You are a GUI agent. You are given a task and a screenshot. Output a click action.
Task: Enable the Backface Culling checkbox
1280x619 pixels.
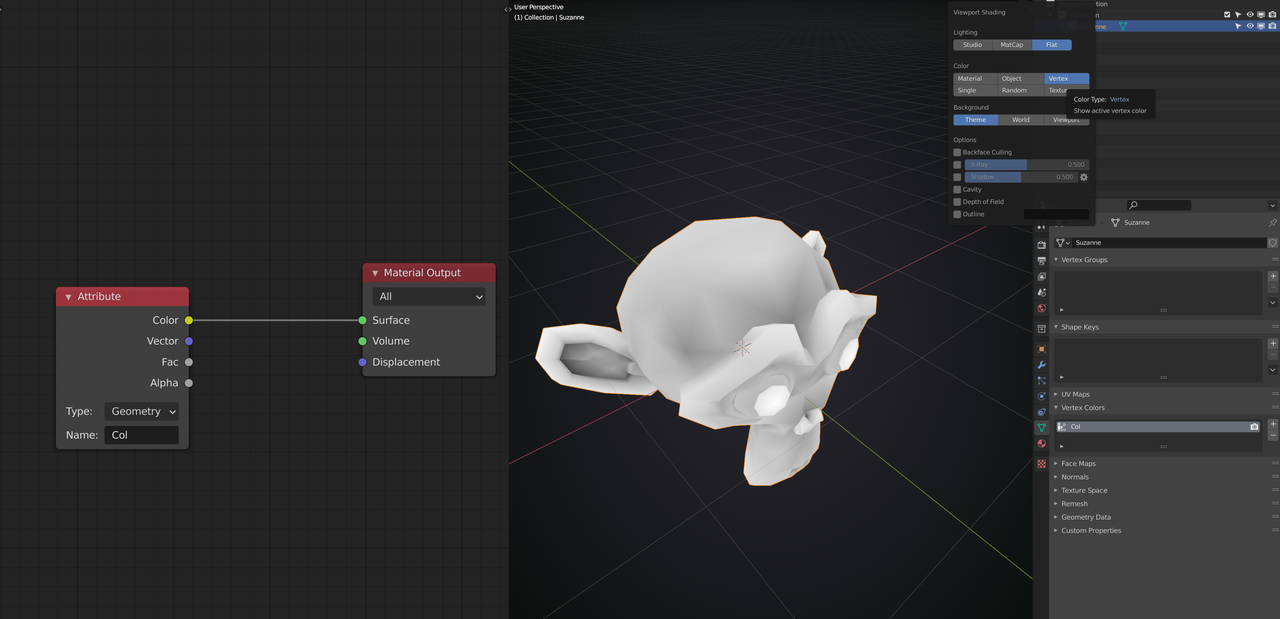coord(957,152)
